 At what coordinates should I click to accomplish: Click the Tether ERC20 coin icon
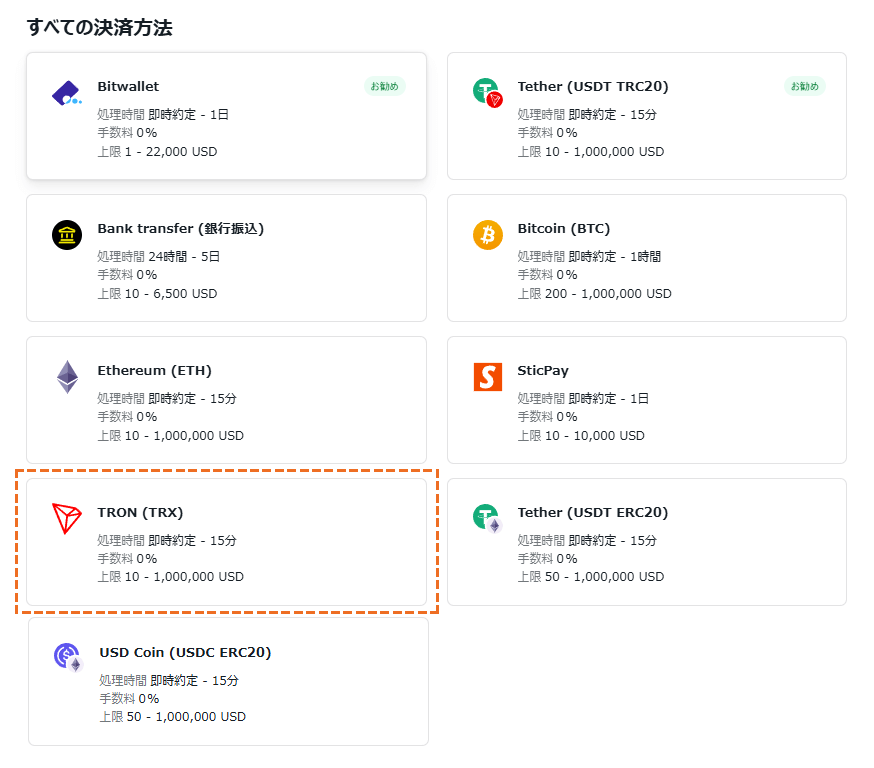[x=488, y=518]
